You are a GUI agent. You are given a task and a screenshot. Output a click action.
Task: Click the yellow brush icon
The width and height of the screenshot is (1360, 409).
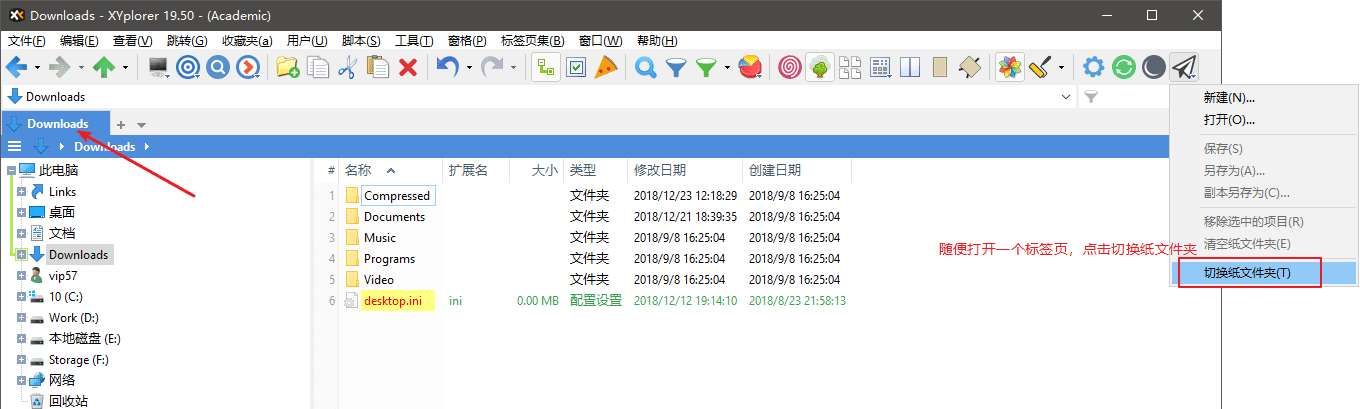tap(1040, 67)
